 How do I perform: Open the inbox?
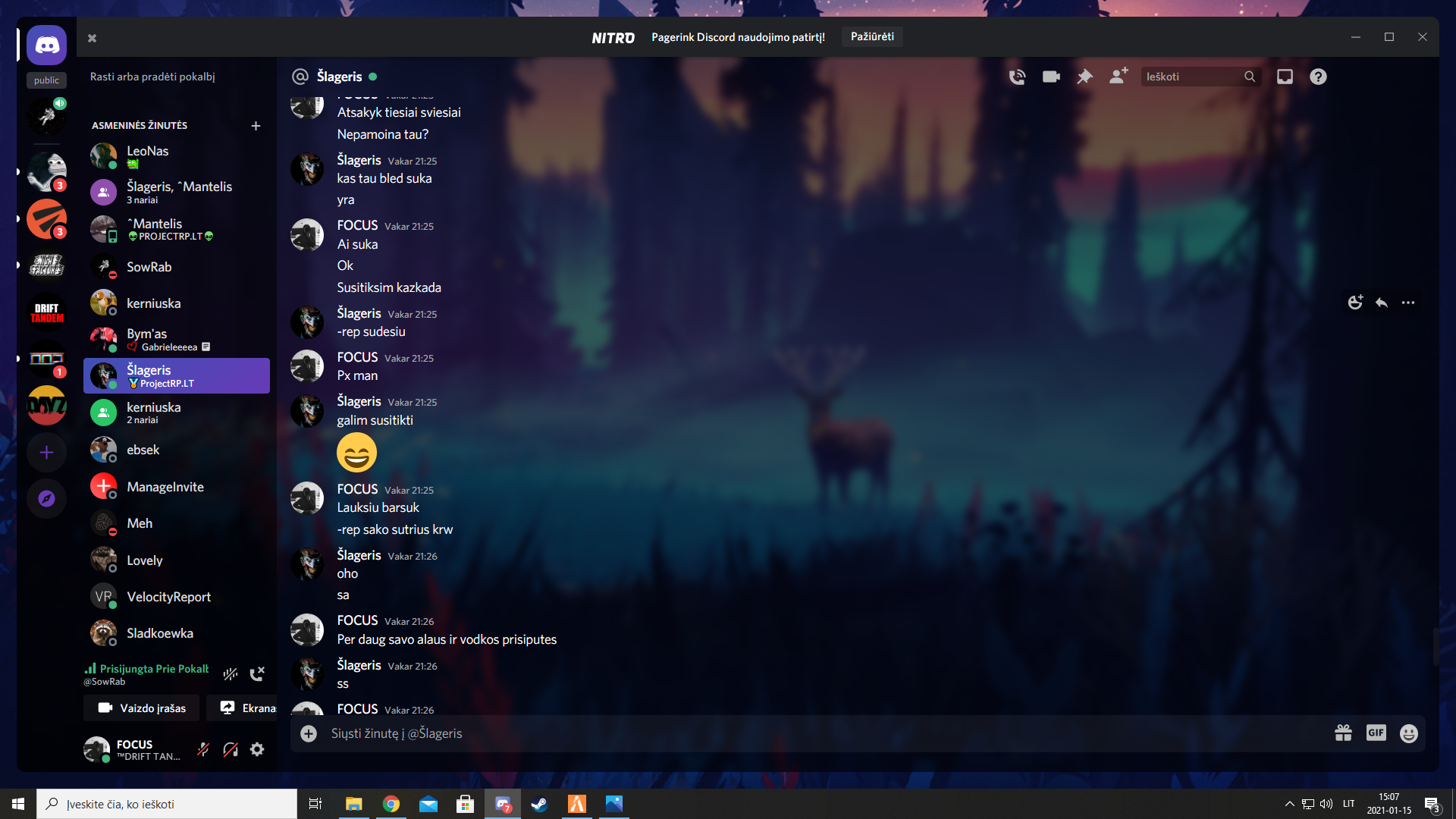[x=1285, y=77]
